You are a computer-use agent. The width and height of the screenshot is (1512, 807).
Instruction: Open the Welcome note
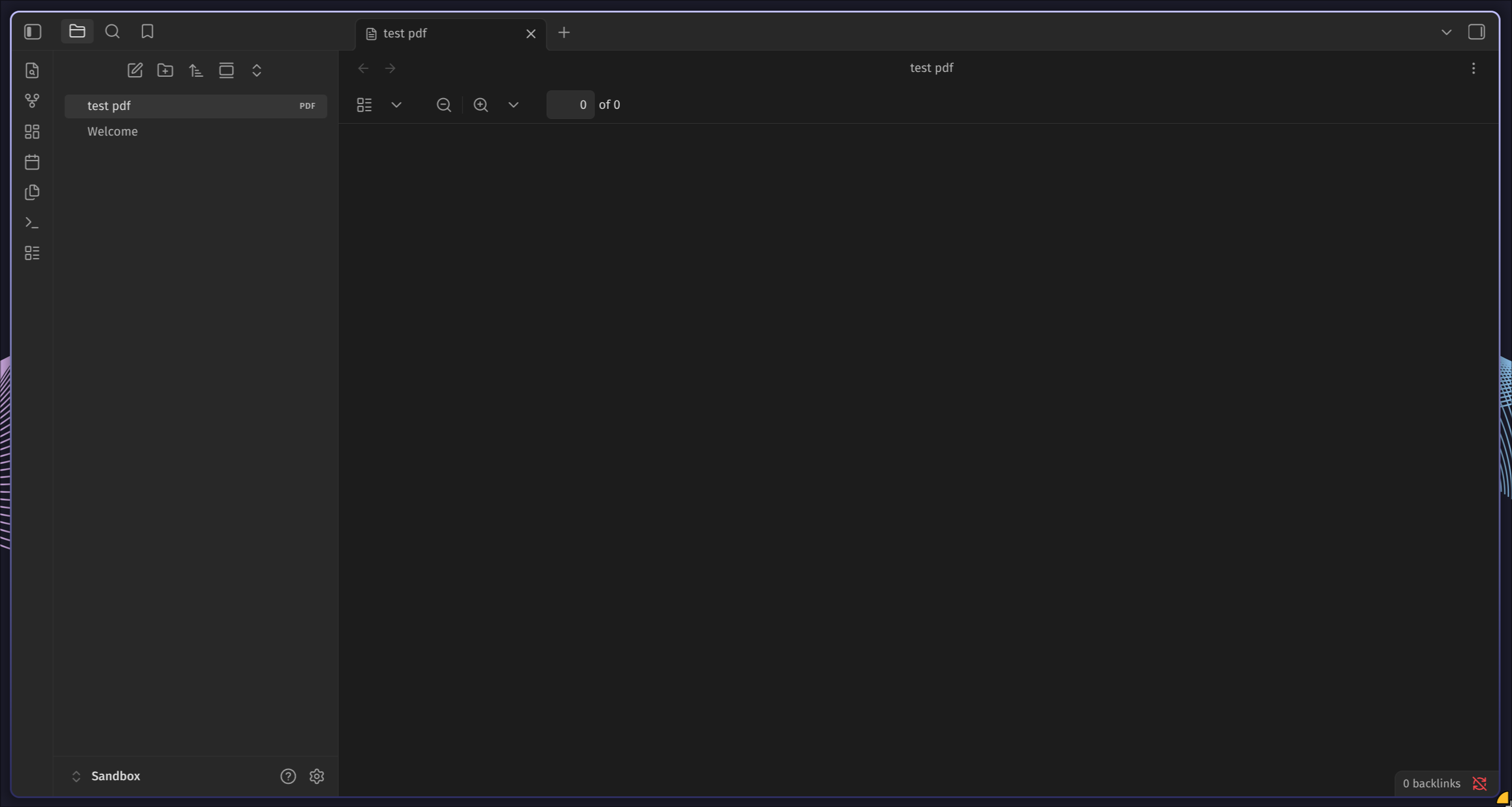196,131
